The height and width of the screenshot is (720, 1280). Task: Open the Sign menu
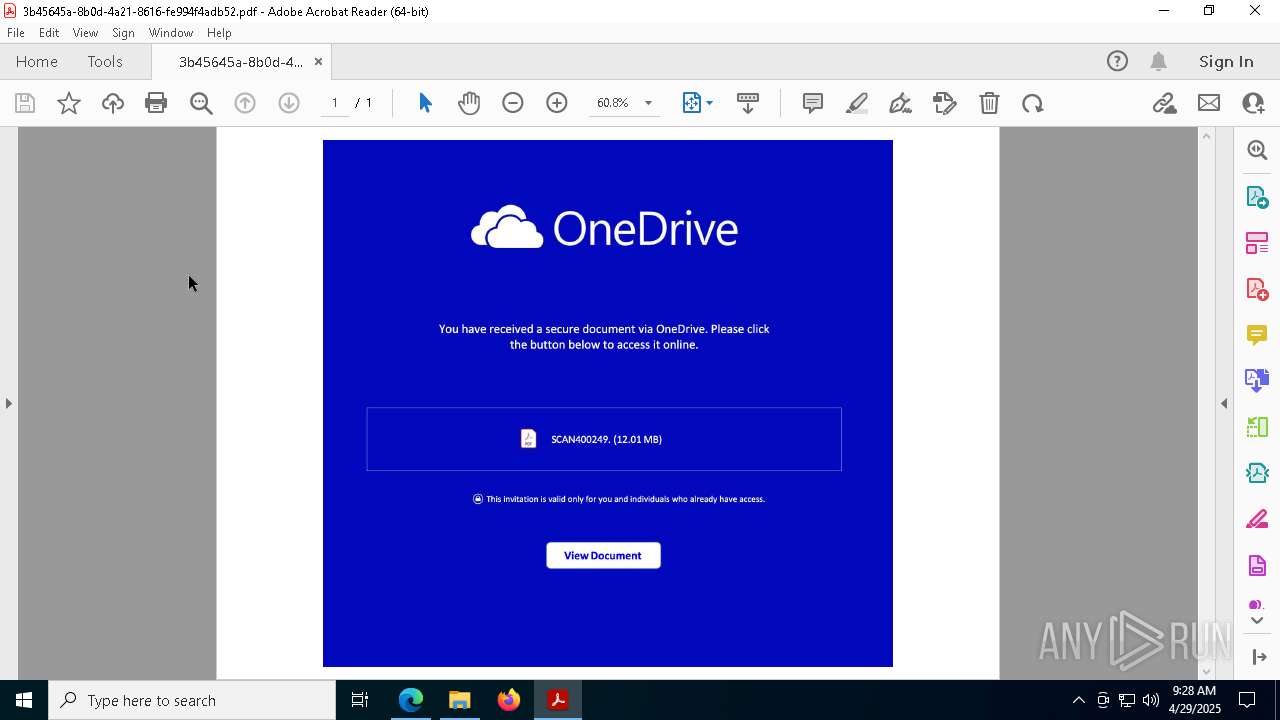click(123, 33)
